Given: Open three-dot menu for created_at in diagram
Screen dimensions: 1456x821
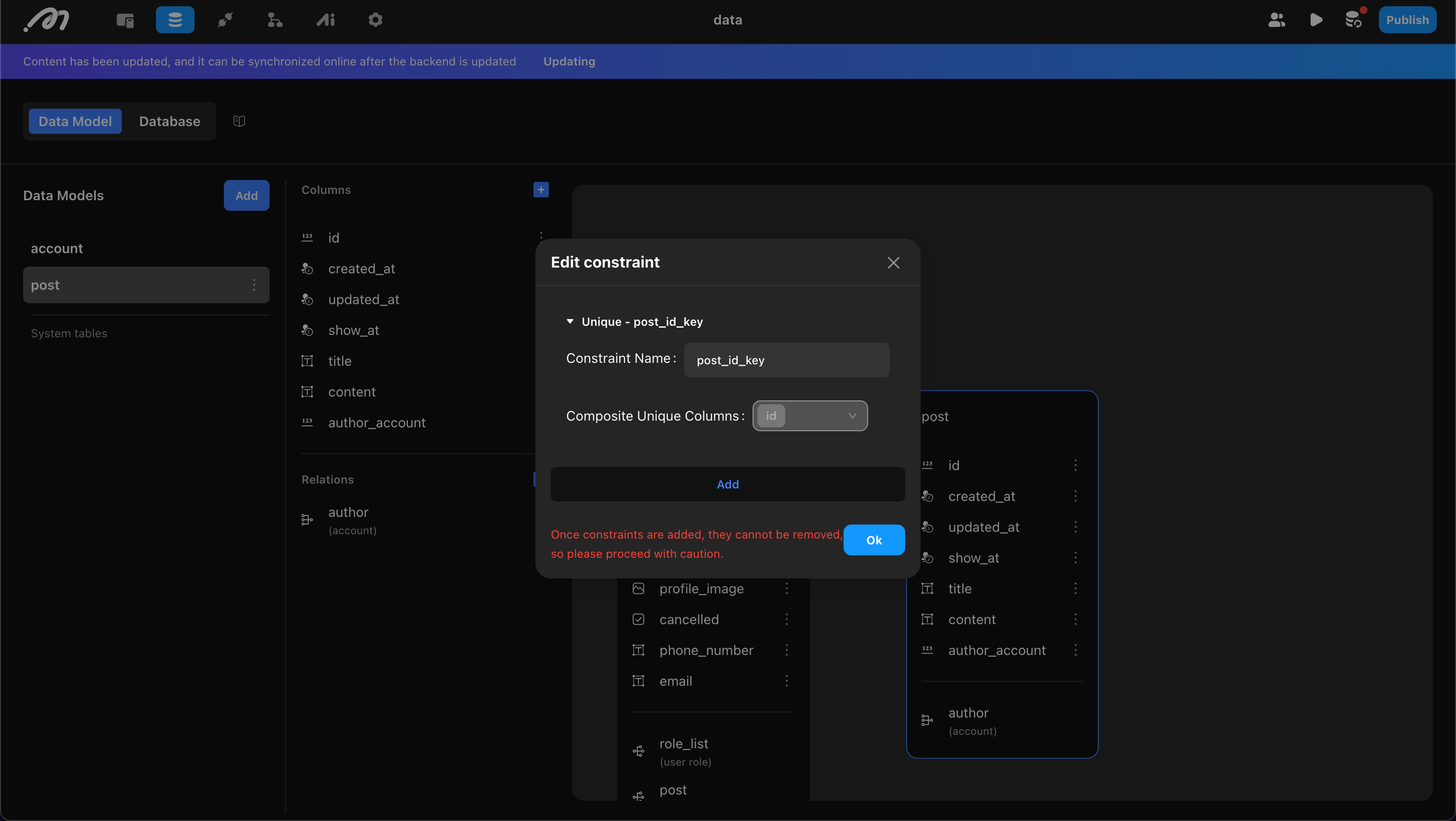Looking at the screenshot, I should pos(1075,496).
